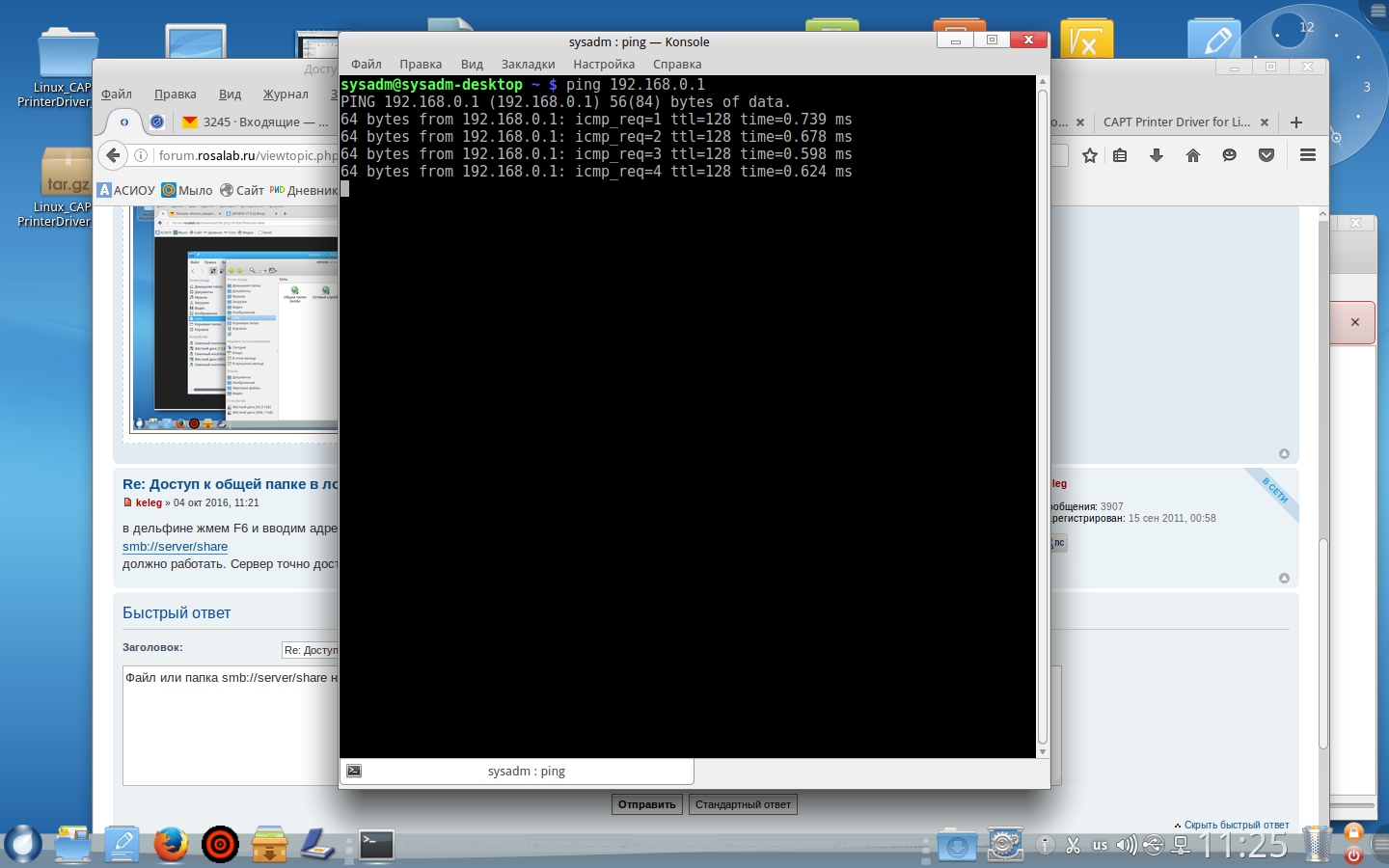
Task: Open the Firefox hamburger menu
Action: (x=1308, y=155)
